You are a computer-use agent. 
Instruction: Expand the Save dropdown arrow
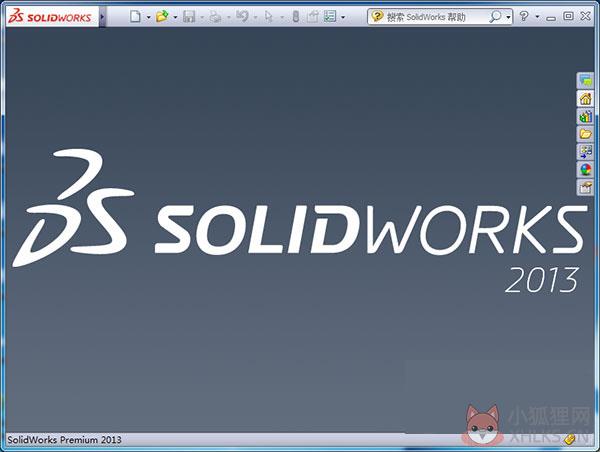click(x=202, y=17)
